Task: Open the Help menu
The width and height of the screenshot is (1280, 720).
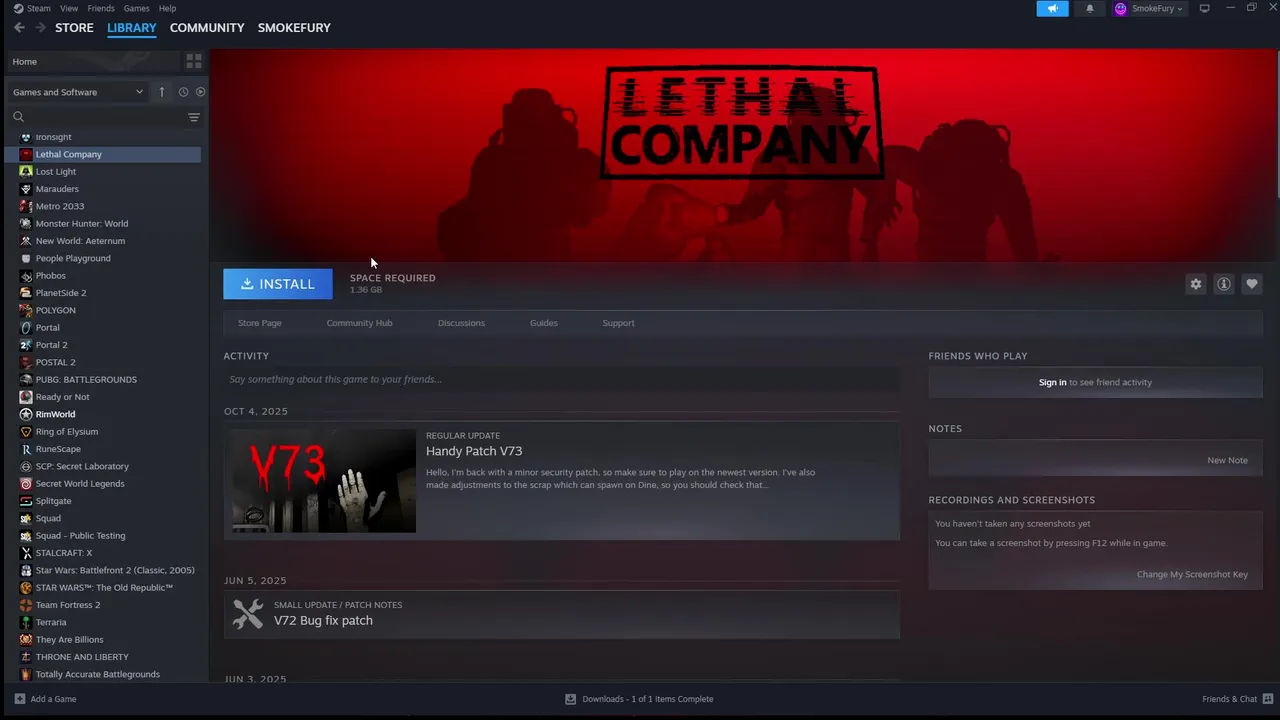Action: pyautogui.click(x=167, y=8)
